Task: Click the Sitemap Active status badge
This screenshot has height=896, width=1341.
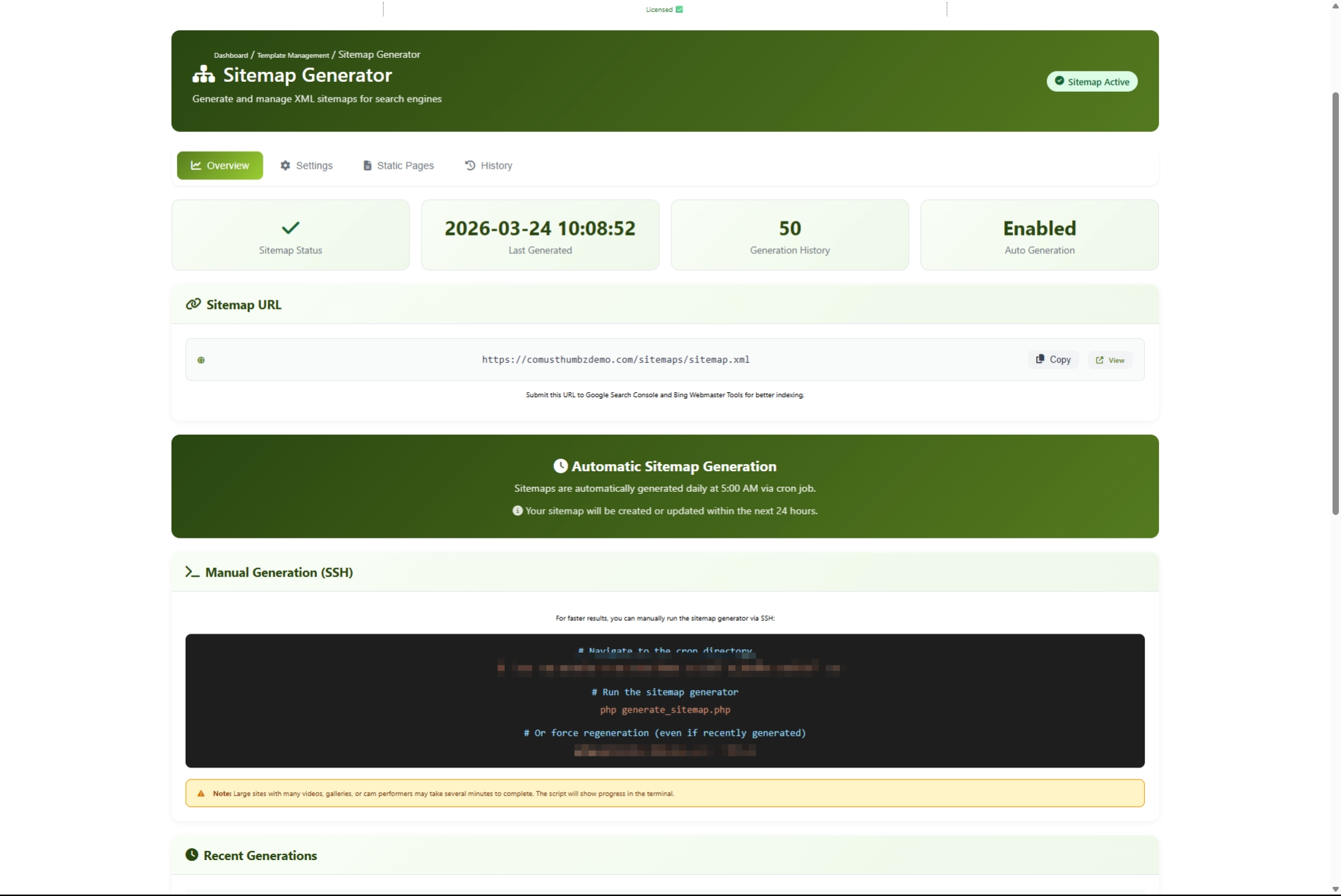Action: point(1091,82)
